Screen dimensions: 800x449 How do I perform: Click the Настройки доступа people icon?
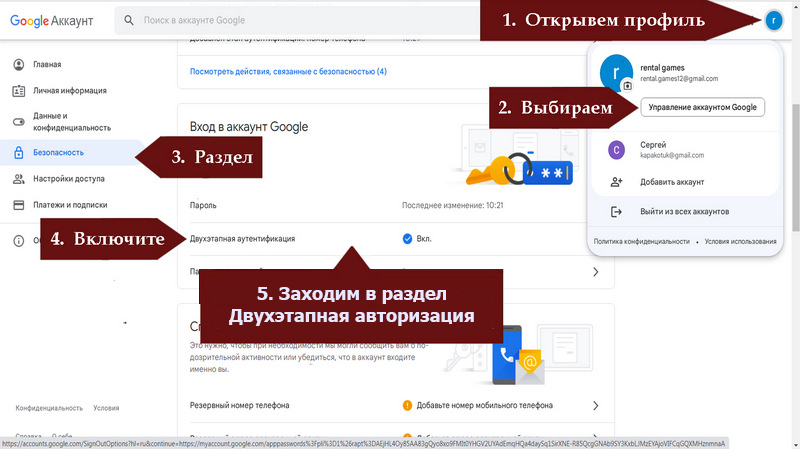click(19, 179)
